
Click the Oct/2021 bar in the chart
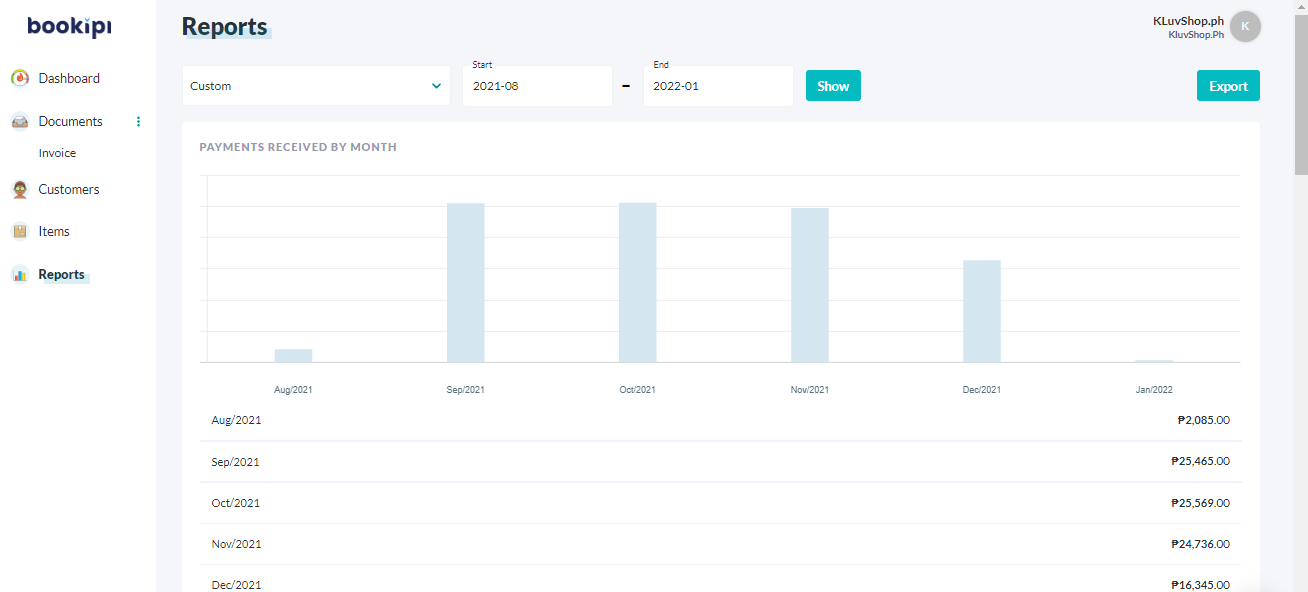[637, 282]
